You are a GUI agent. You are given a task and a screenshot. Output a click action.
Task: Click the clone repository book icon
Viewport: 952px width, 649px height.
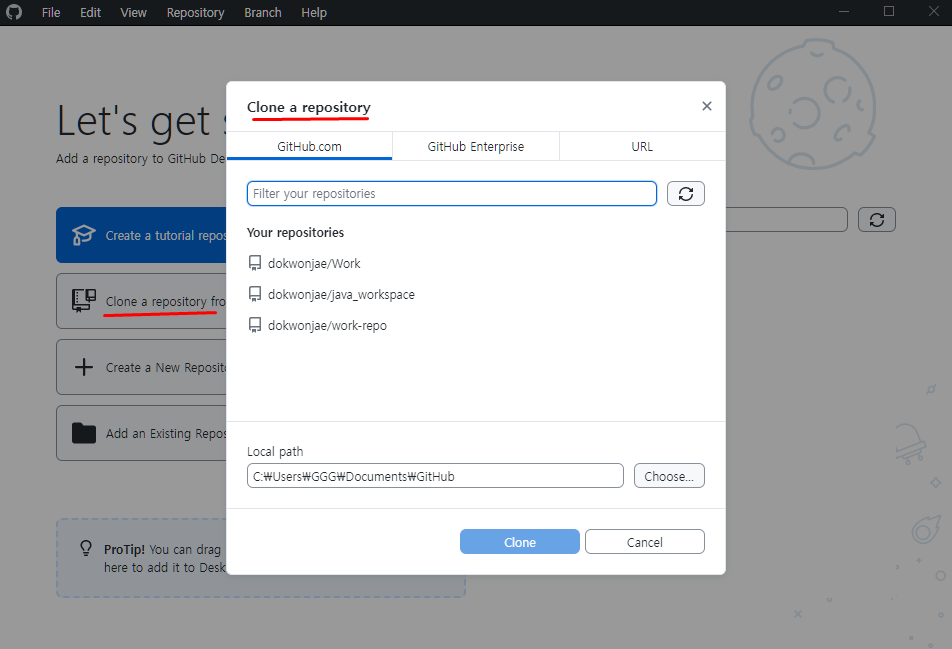84,301
